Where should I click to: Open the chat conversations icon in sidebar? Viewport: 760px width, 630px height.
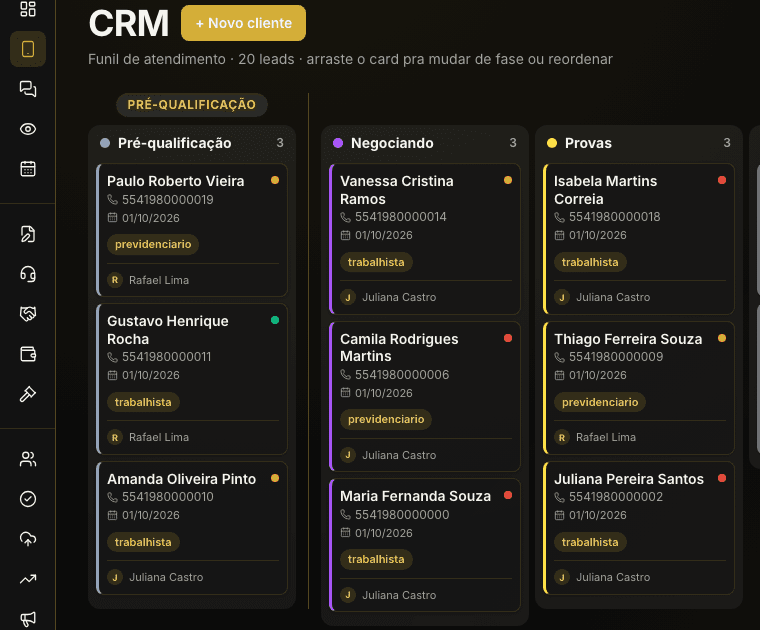tap(28, 89)
